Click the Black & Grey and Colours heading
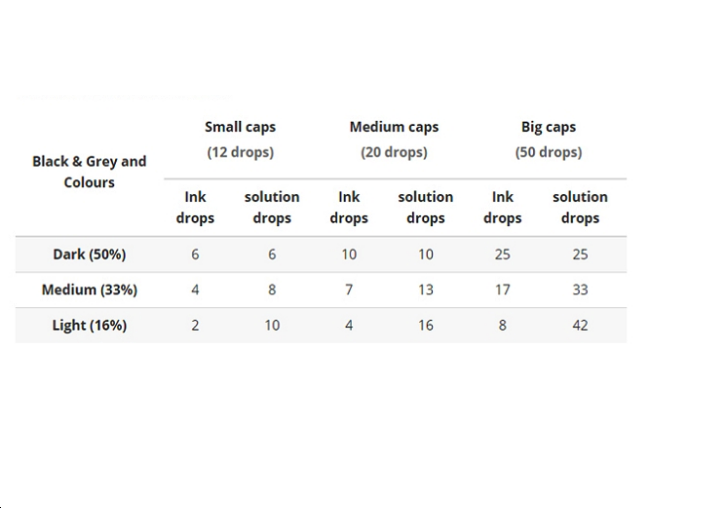This screenshot has height=508, width=715. (x=89, y=171)
